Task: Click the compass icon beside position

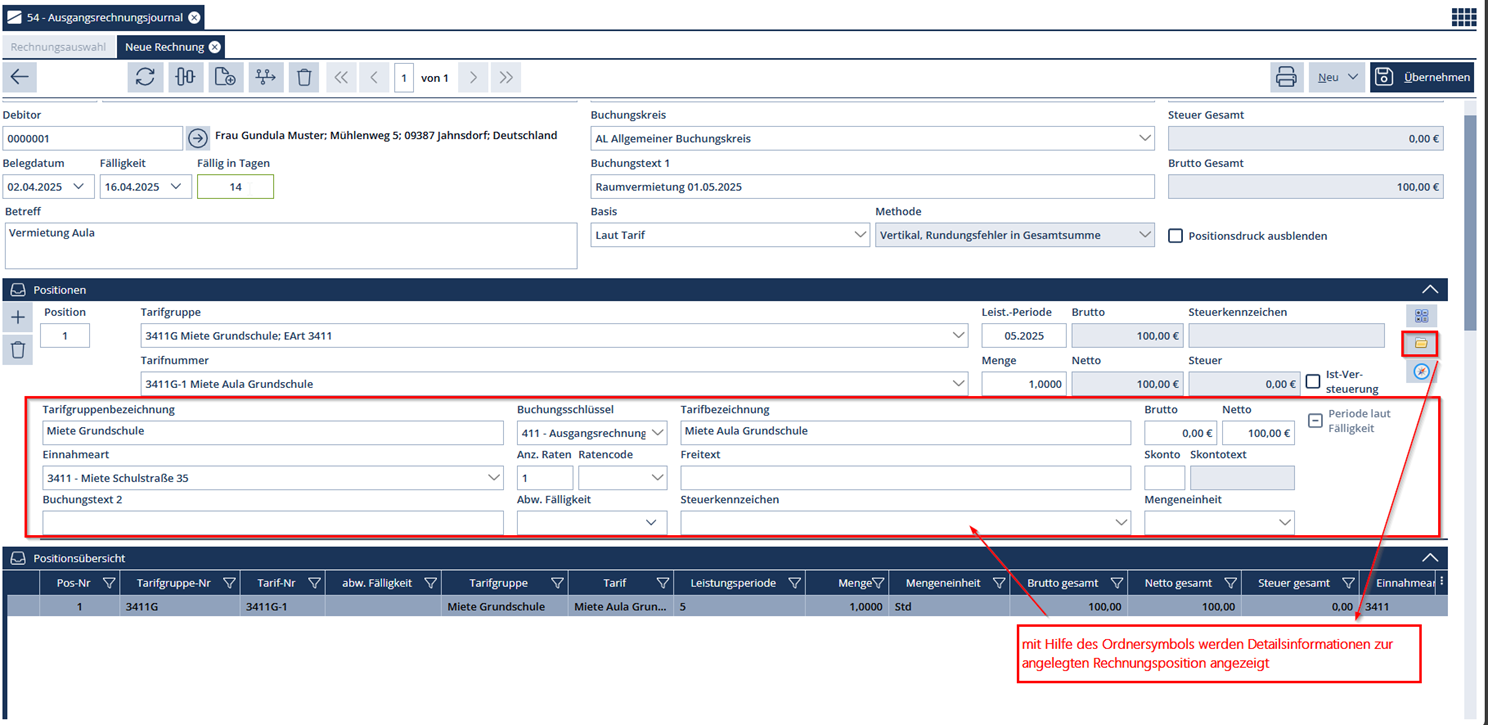Action: click(1421, 372)
